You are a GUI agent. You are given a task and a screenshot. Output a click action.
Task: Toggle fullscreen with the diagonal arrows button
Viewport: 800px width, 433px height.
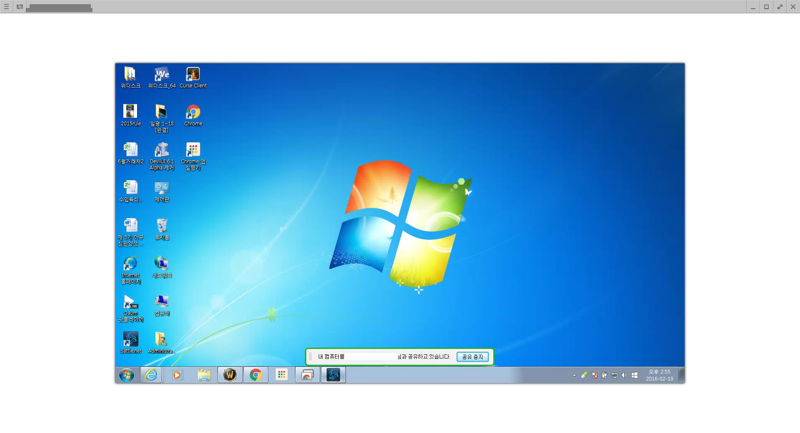click(780, 7)
